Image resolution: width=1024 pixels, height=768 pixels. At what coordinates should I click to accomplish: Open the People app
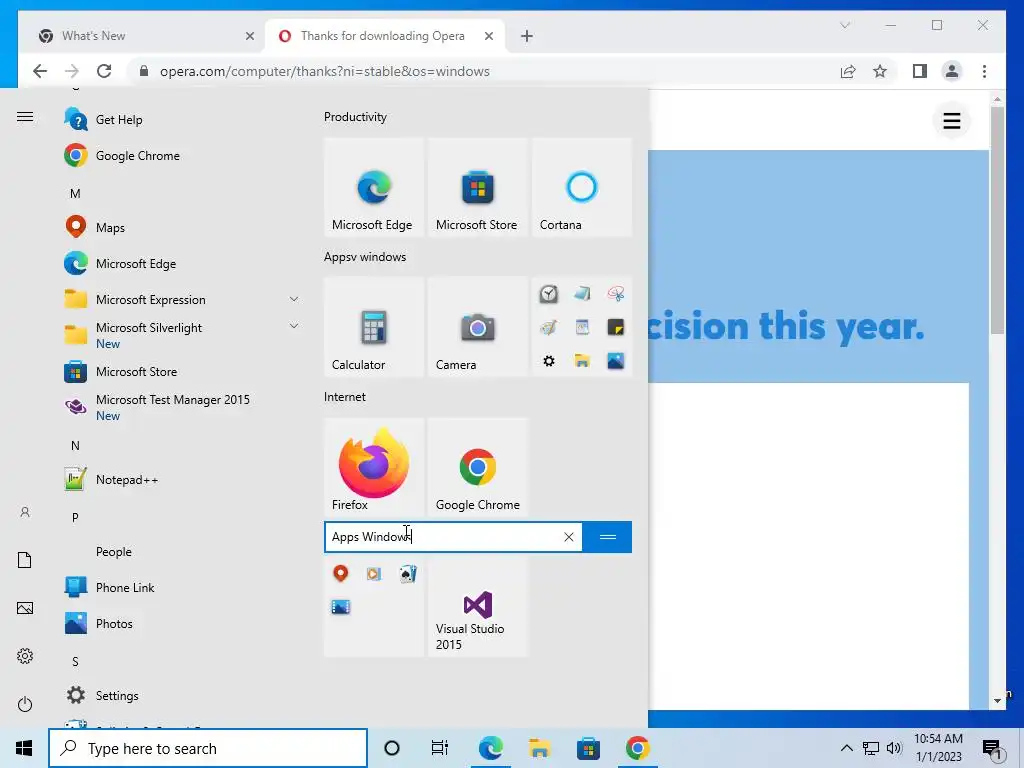click(x=114, y=552)
